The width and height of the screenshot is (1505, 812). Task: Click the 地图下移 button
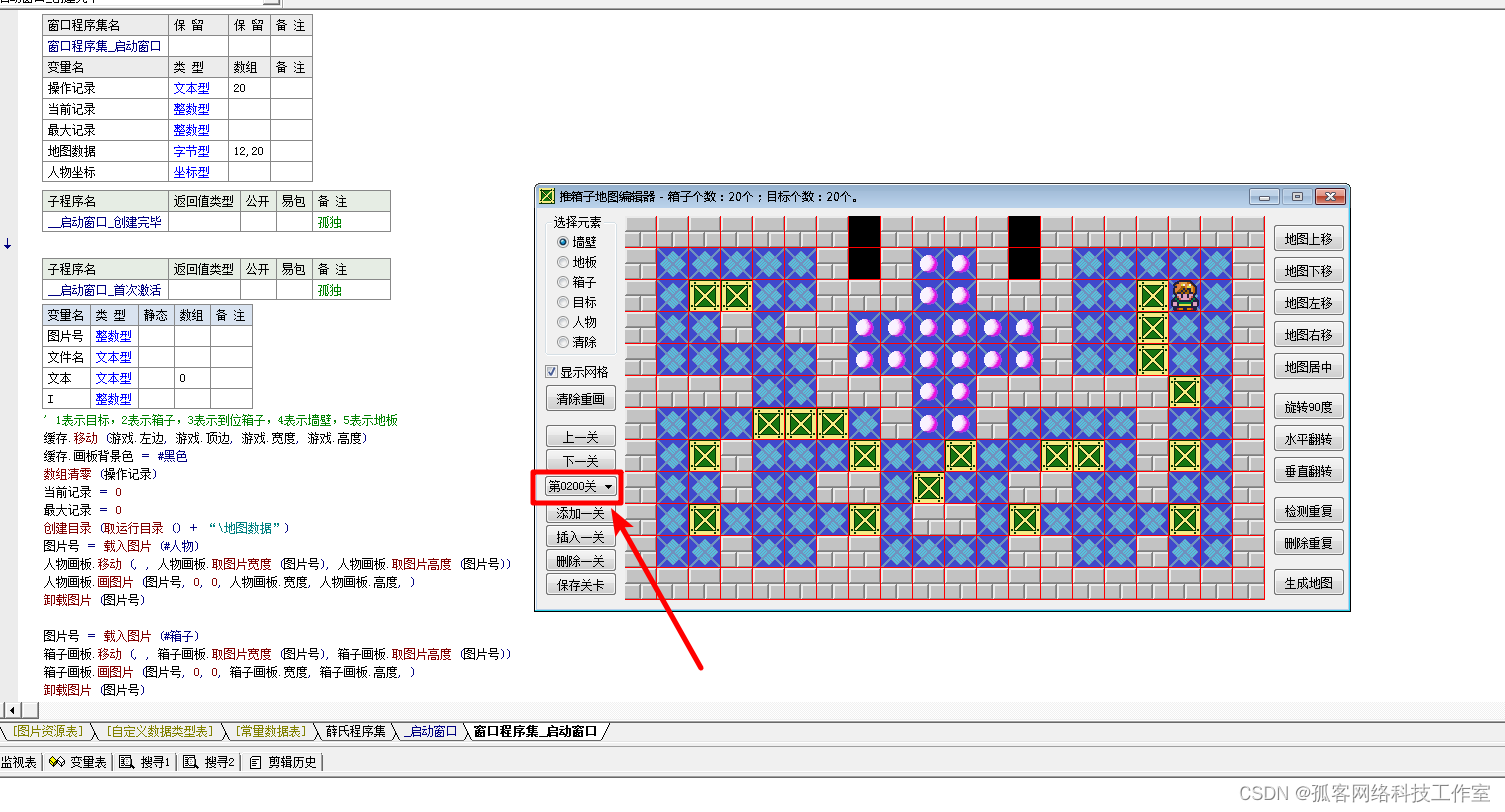[x=1309, y=271]
